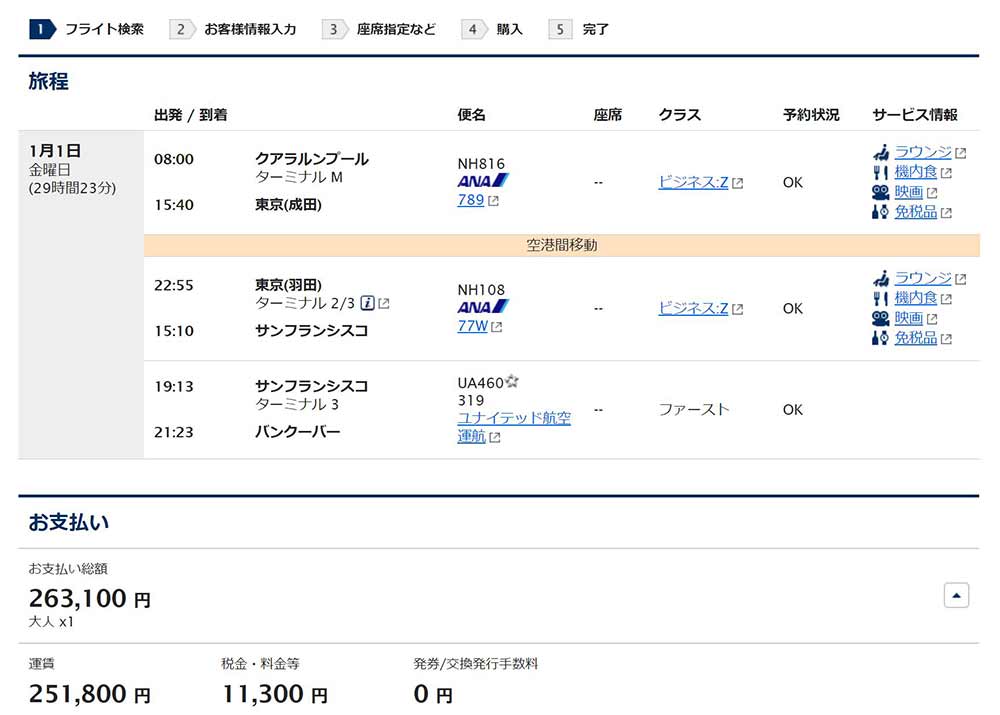The height and width of the screenshot is (715, 1000).
Task: Click the external link icon beside ラウンジ
Action: pos(958,151)
